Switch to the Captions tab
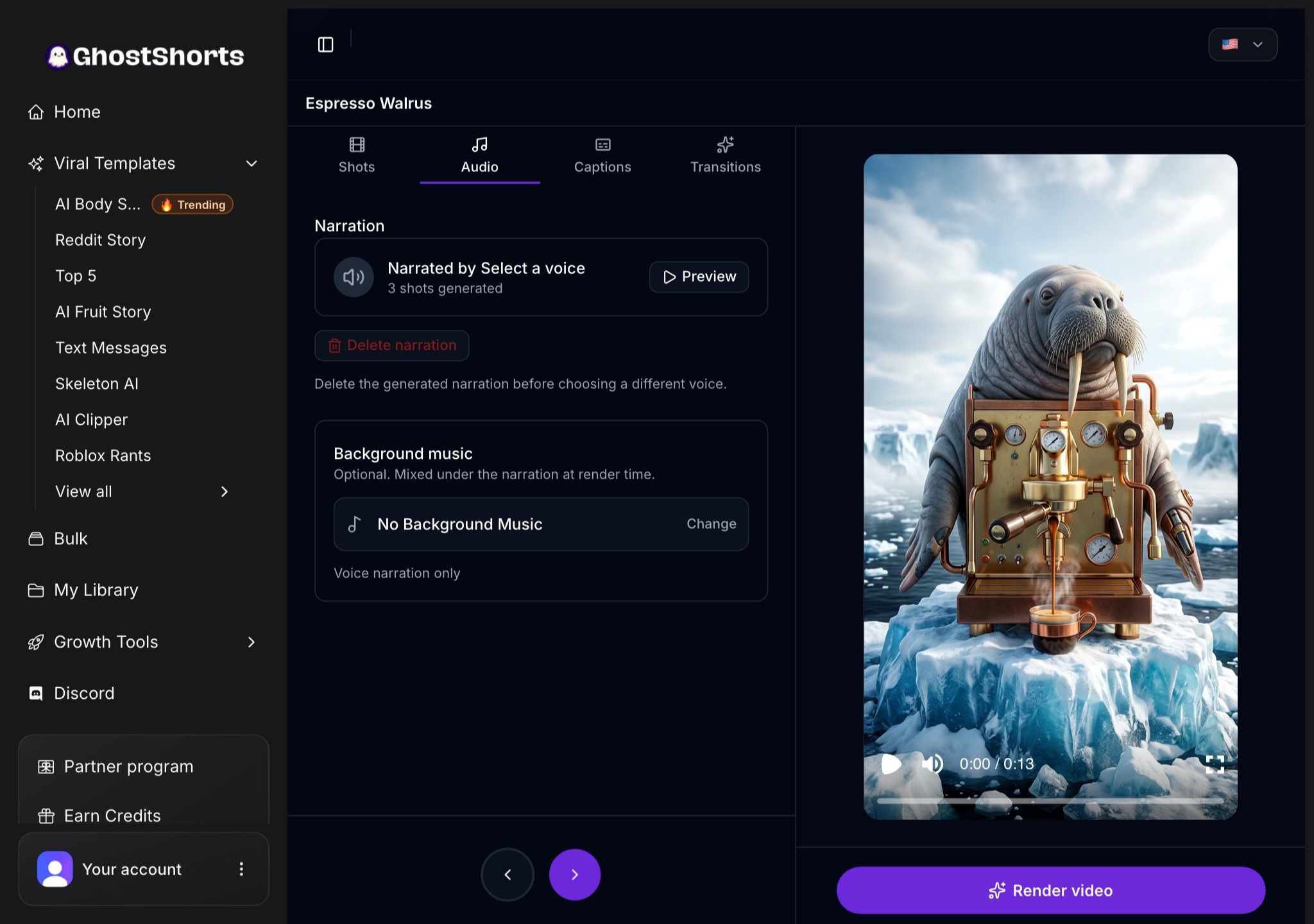The width and height of the screenshot is (1314, 924). 602,155
